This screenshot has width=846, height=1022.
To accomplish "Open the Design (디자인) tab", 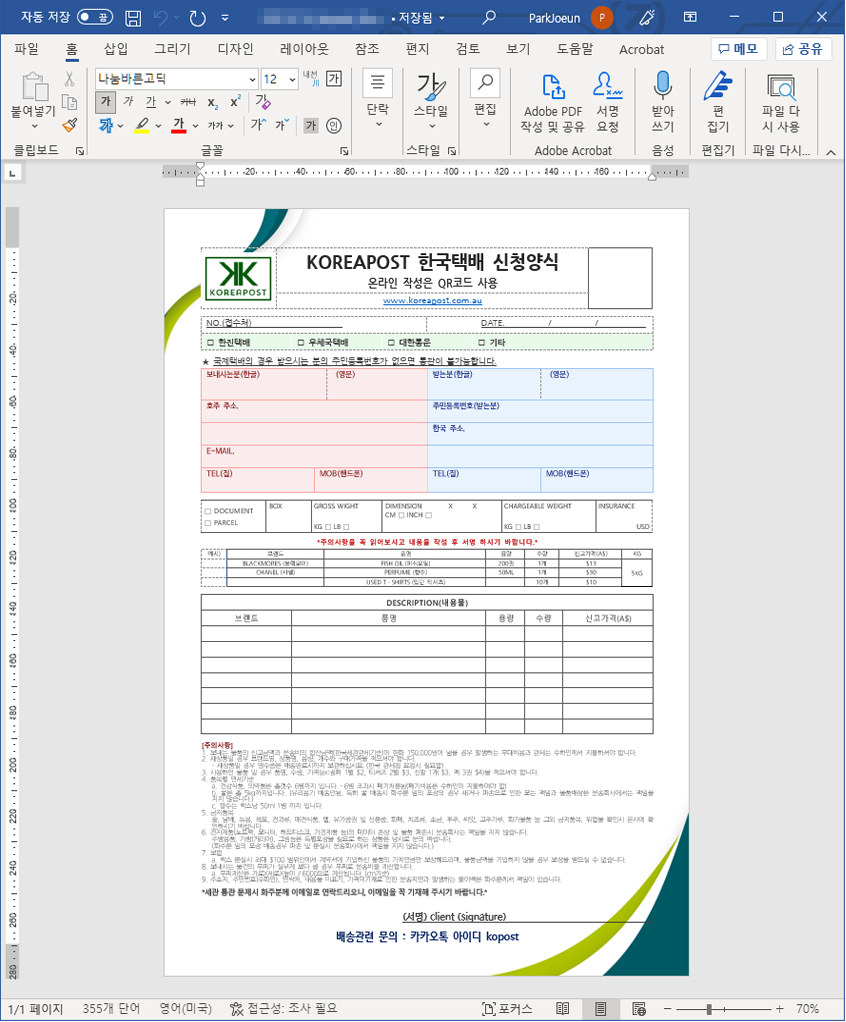I will [235, 49].
